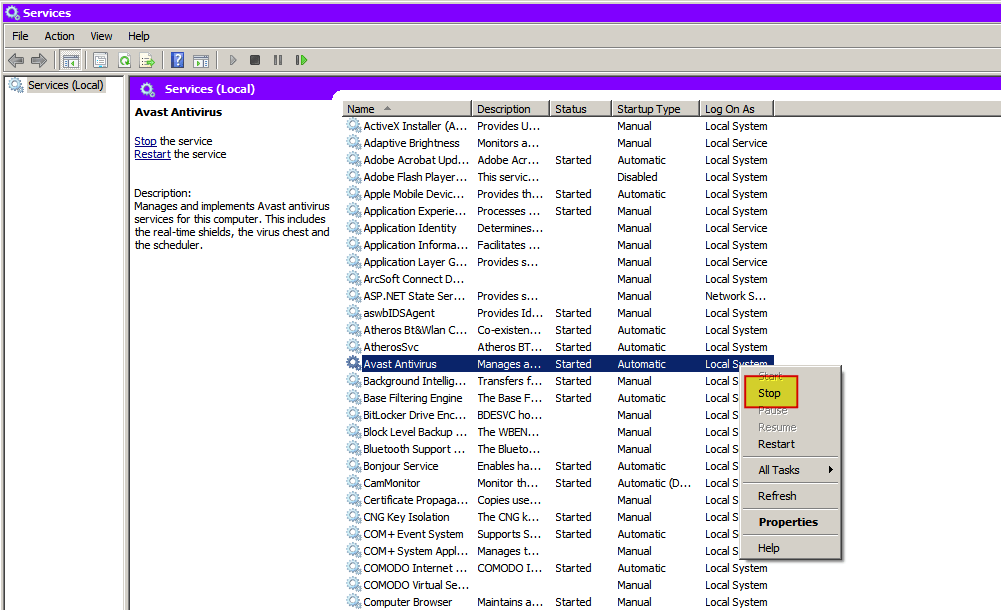Refresh the services list using the toolbar icon
The width and height of the screenshot is (1001, 610).
click(x=124, y=59)
